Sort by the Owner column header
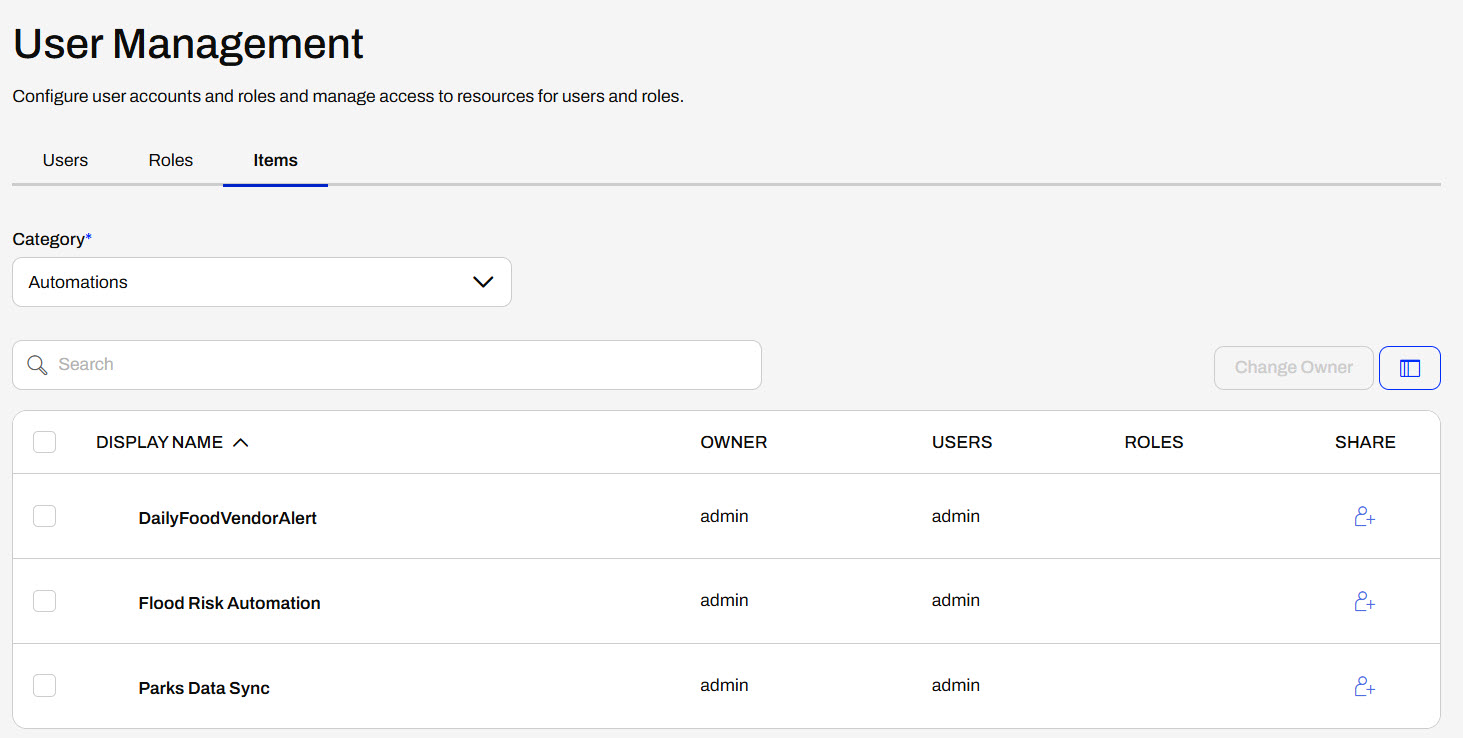This screenshot has height=738, width=1463. pos(733,442)
